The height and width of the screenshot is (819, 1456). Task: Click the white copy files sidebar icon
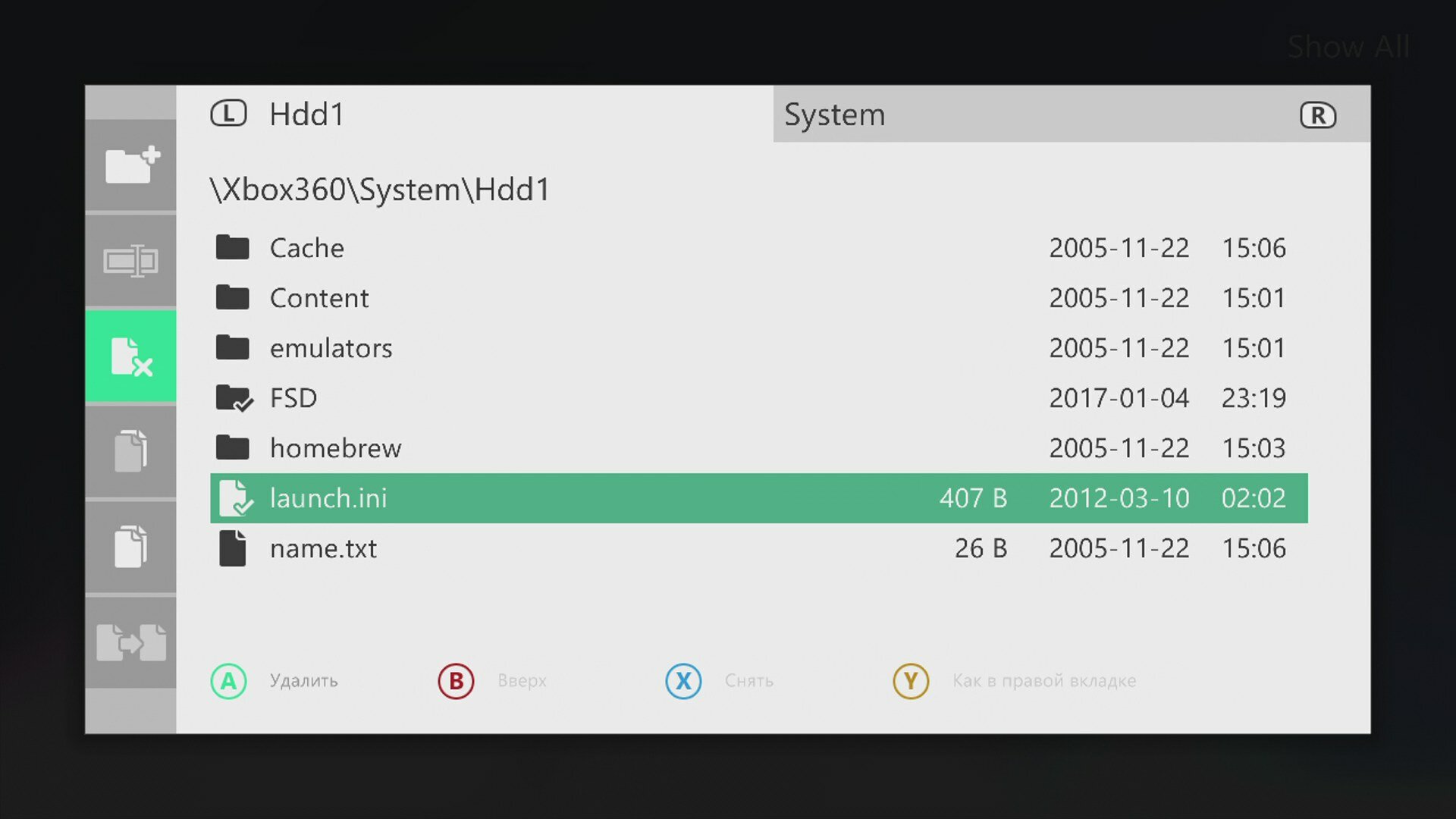[131, 546]
